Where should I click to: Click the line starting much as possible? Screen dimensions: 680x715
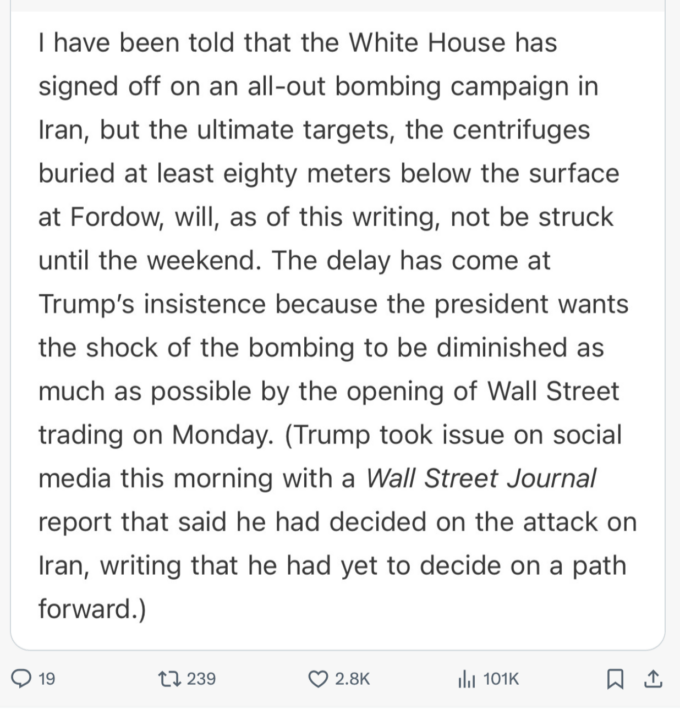point(329,392)
